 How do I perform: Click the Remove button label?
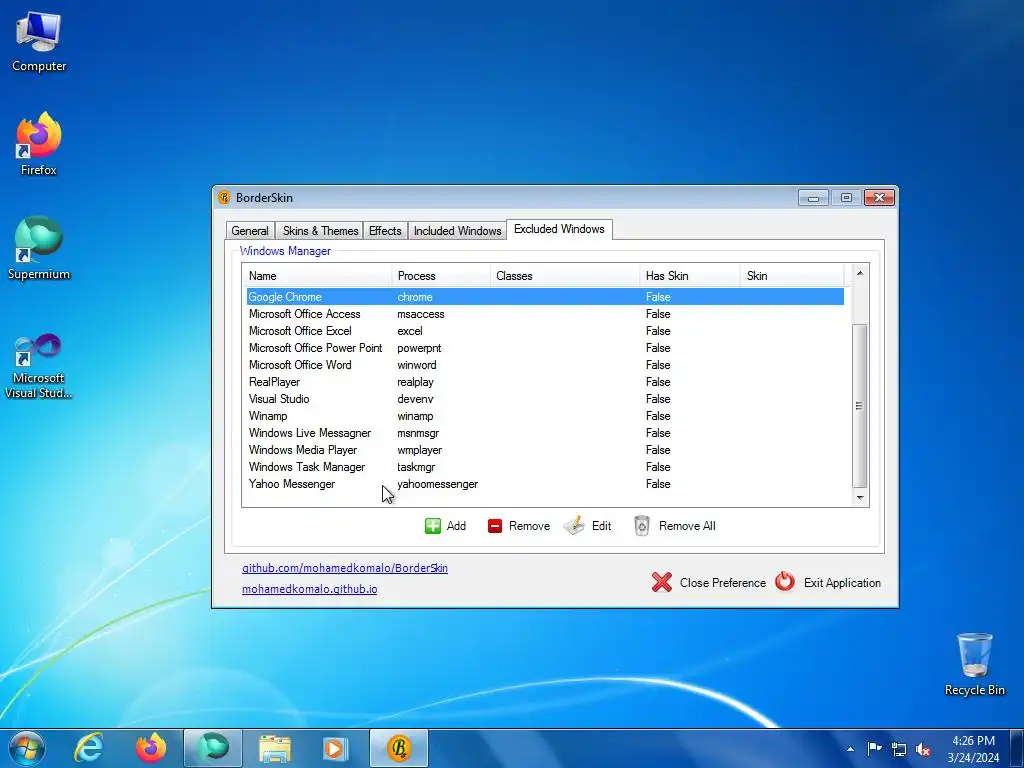pos(529,526)
